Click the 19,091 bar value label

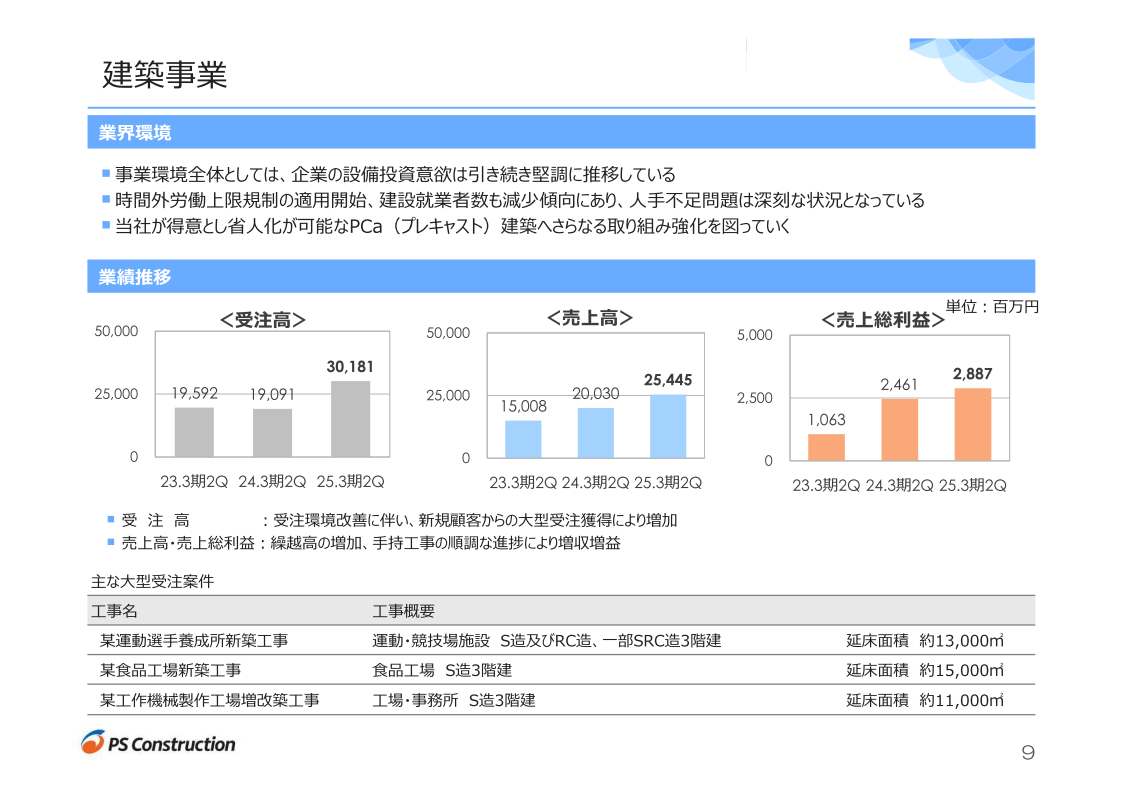pyautogui.click(x=272, y=394)
